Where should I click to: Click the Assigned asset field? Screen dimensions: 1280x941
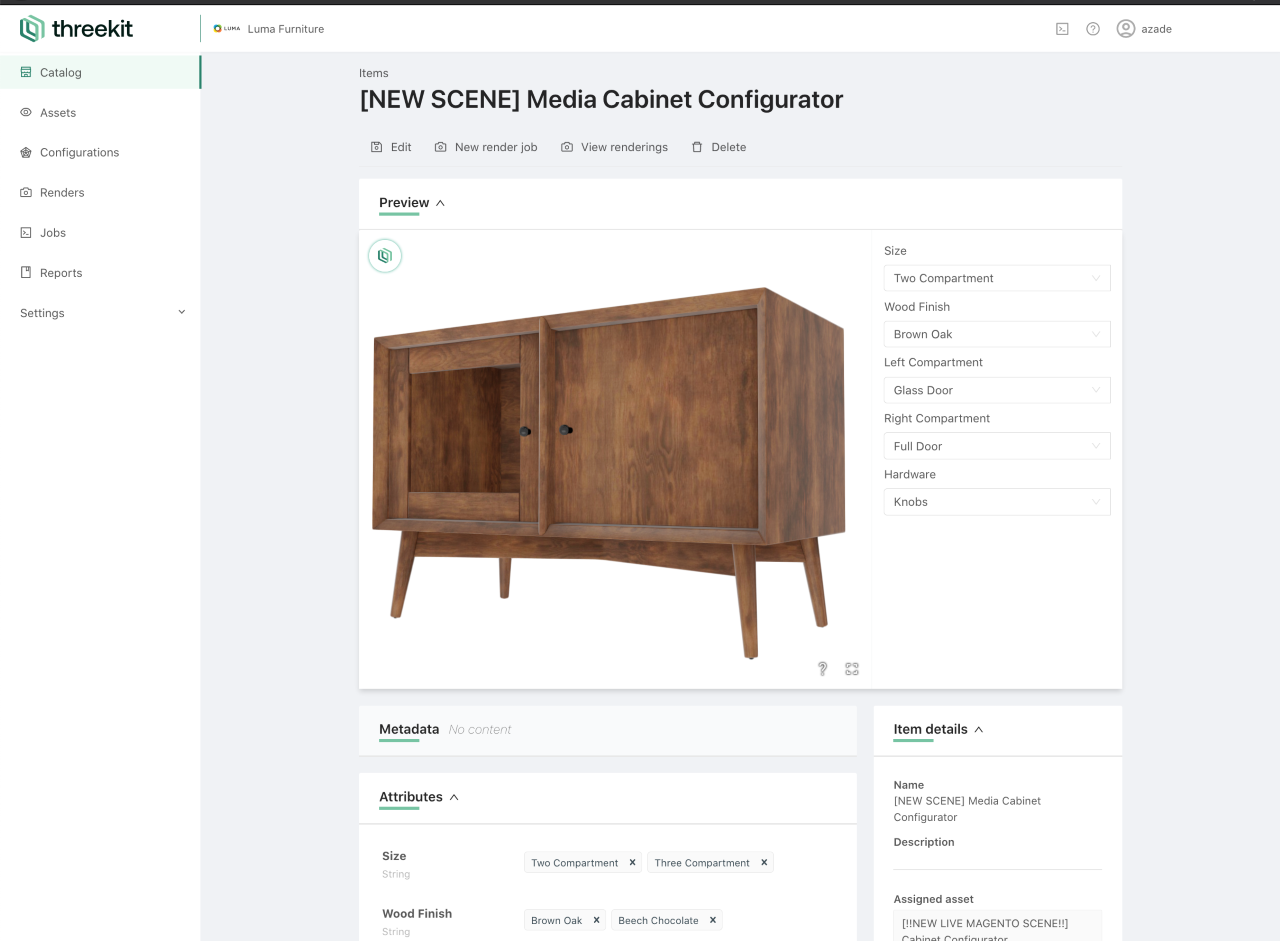click(x=998, y=926)
